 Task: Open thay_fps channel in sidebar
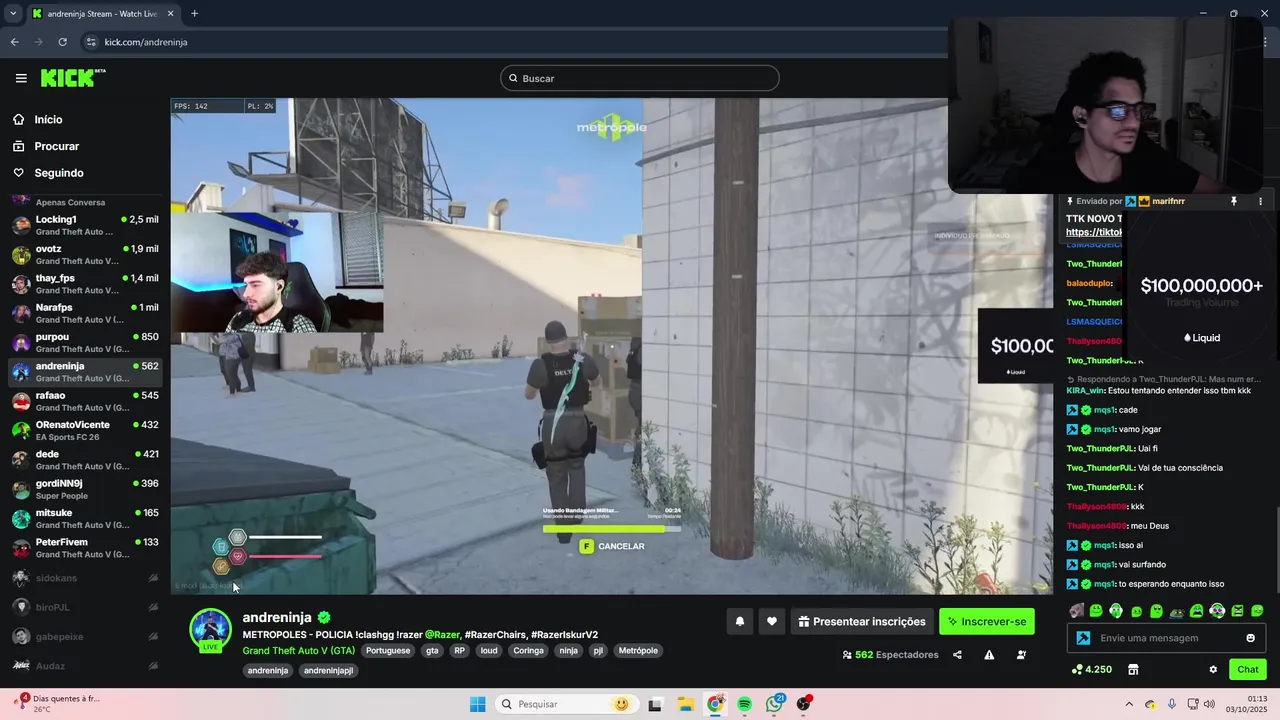[x=85, y=284]
